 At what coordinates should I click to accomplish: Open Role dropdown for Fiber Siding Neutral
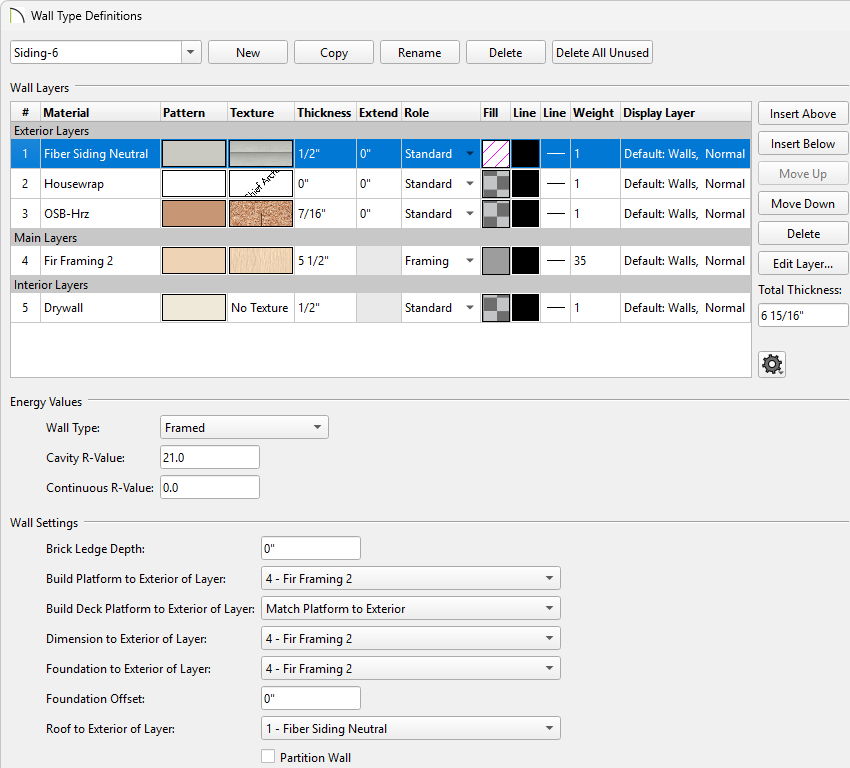pyautogui.click(x=469, y=154)
